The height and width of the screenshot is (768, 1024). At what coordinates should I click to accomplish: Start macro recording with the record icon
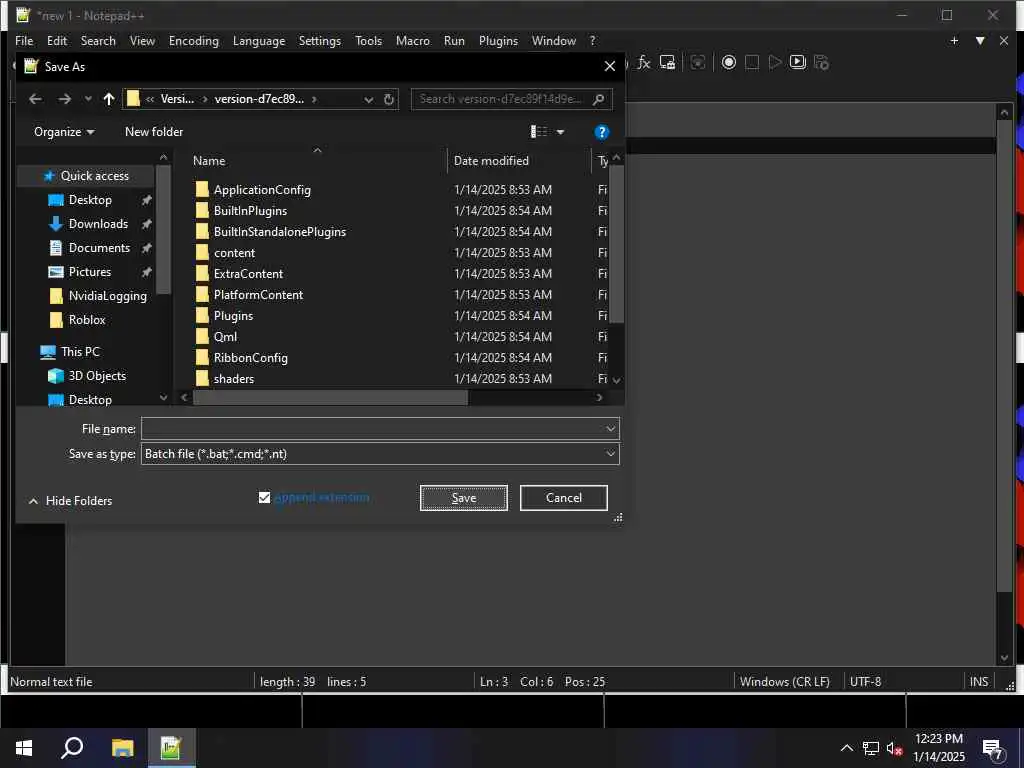(729, 63)
